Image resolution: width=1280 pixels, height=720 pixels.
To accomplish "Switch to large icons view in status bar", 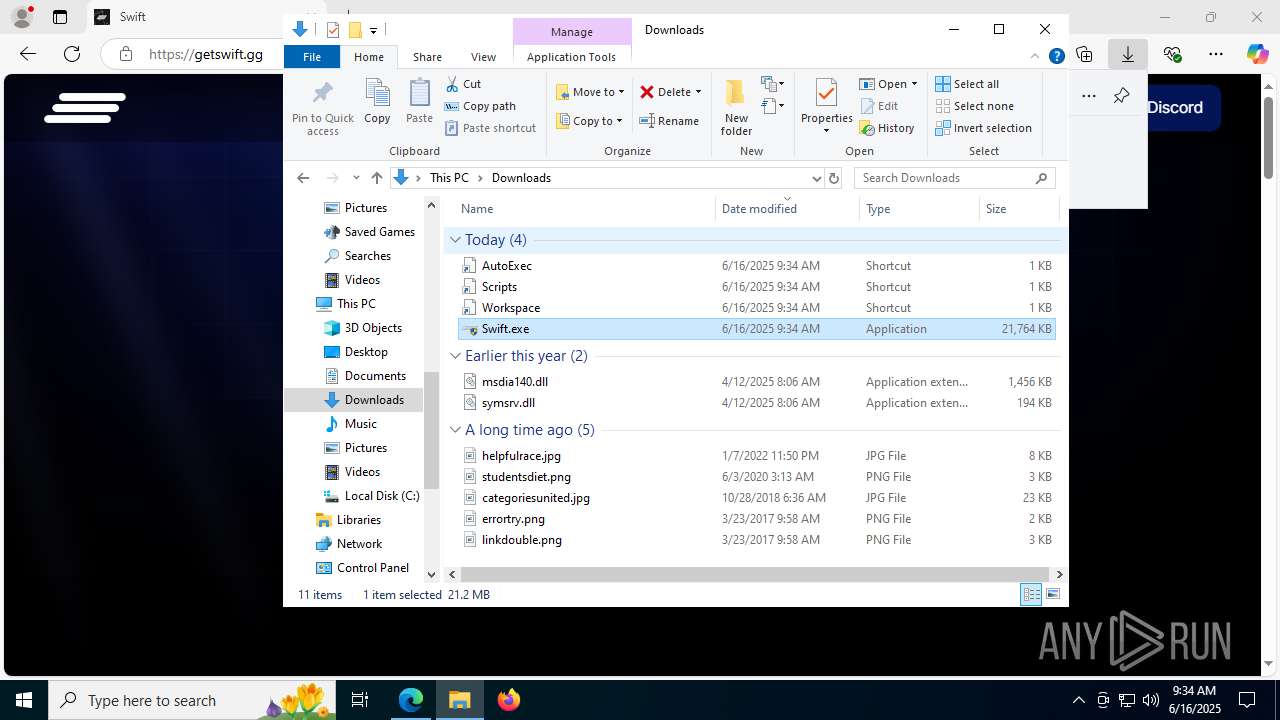I will (x=1053, y=595).
